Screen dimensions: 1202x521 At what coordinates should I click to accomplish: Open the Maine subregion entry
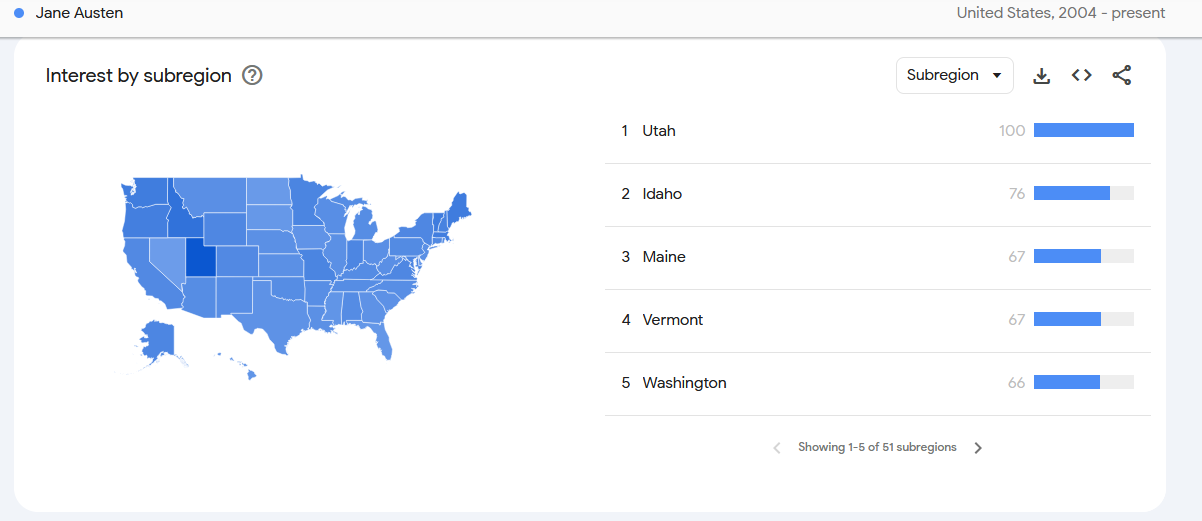click(664, 257)
